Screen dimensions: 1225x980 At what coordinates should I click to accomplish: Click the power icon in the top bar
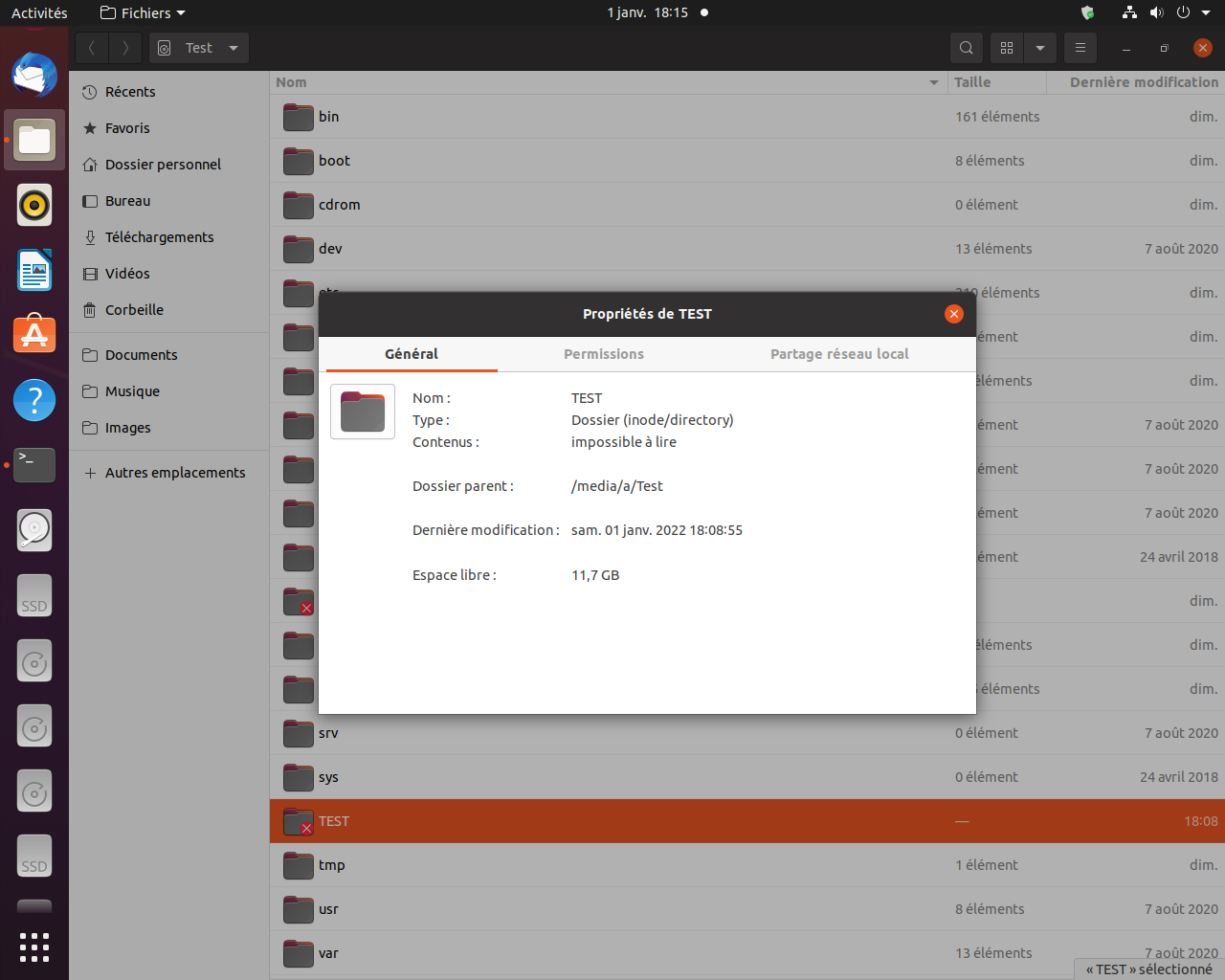point(1183,12)
